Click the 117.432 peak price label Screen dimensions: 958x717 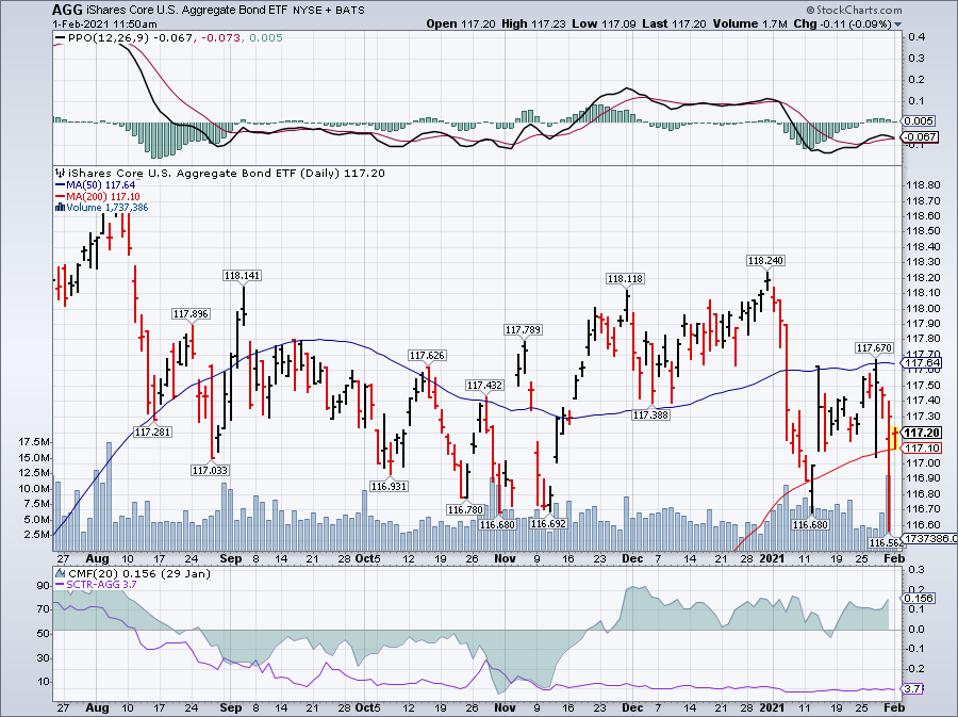(484, 385)
